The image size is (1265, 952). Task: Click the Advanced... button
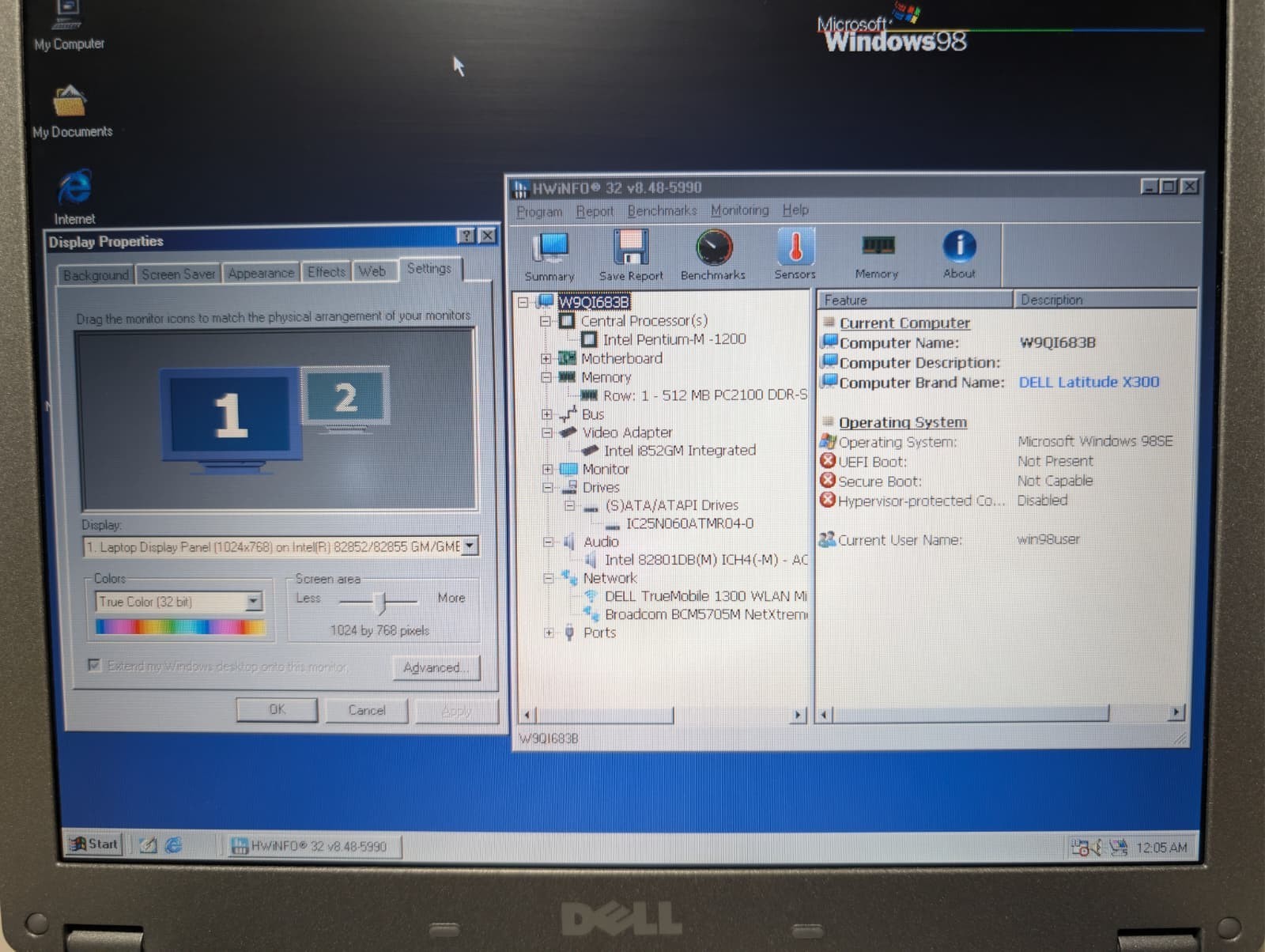(x=436, y=667)
